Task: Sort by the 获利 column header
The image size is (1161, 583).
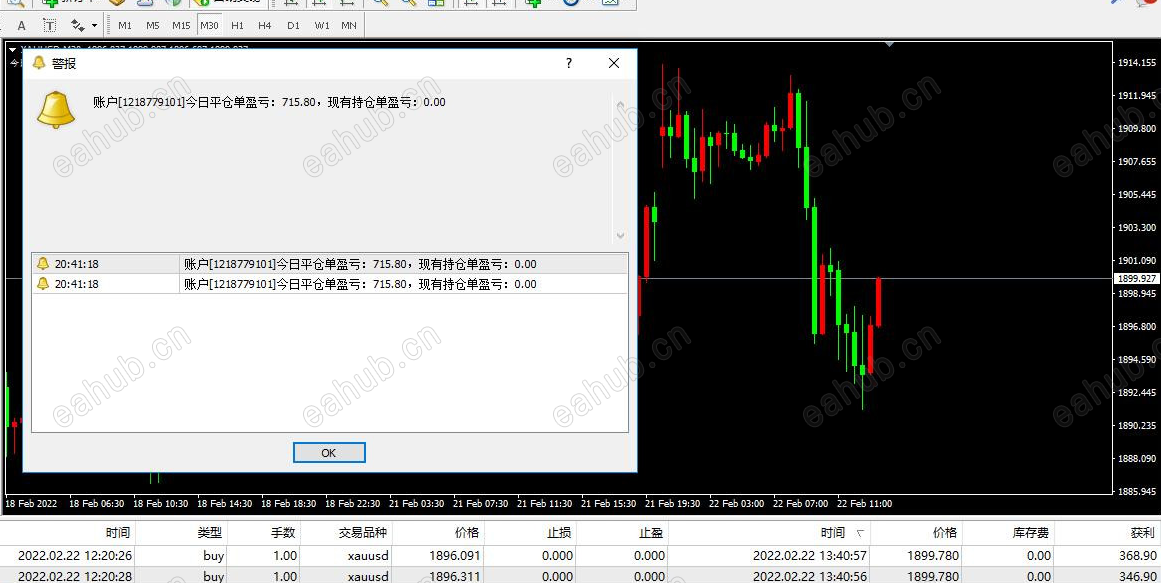Action: 1106,533
